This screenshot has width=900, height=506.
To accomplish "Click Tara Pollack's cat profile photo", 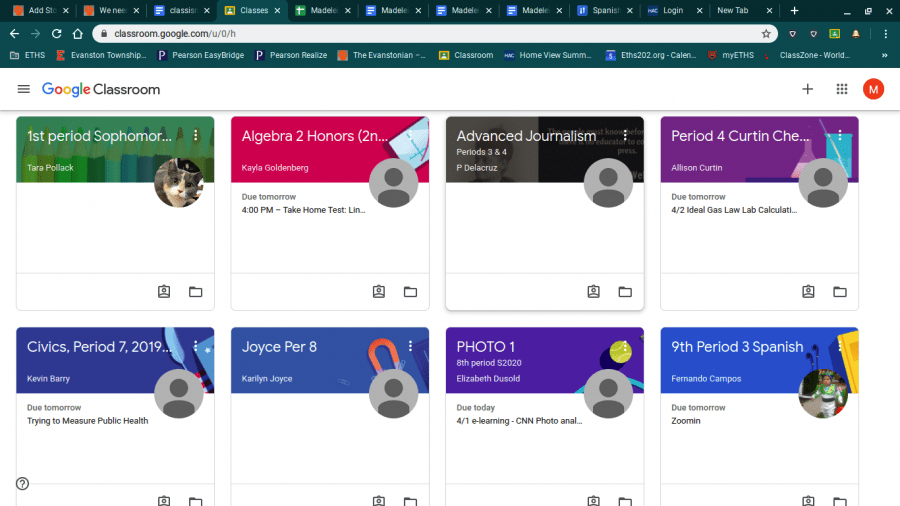I will (179, 183).
